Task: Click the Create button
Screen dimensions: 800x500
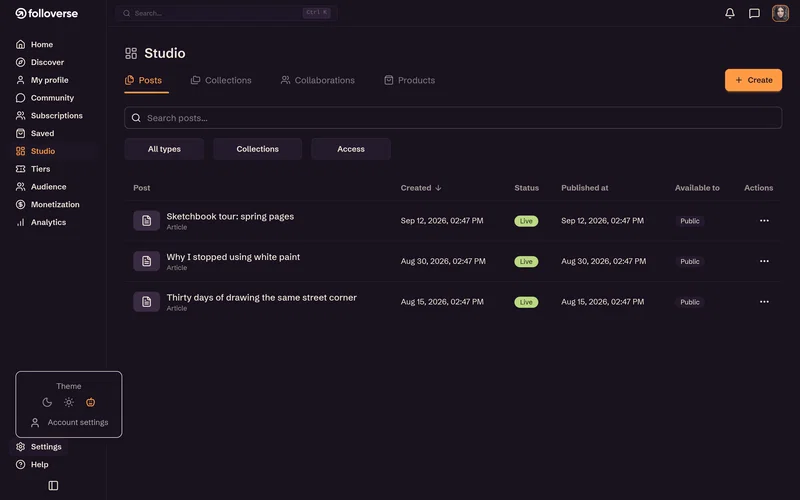Action: point(753,80)
